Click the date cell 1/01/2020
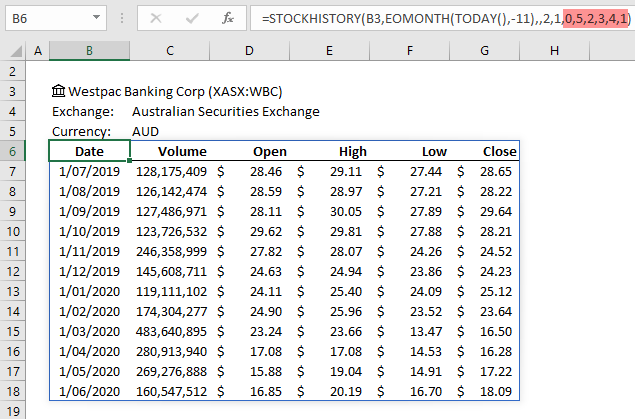The height and width of the screenshot is (419, 635). [x=89, y=291]
